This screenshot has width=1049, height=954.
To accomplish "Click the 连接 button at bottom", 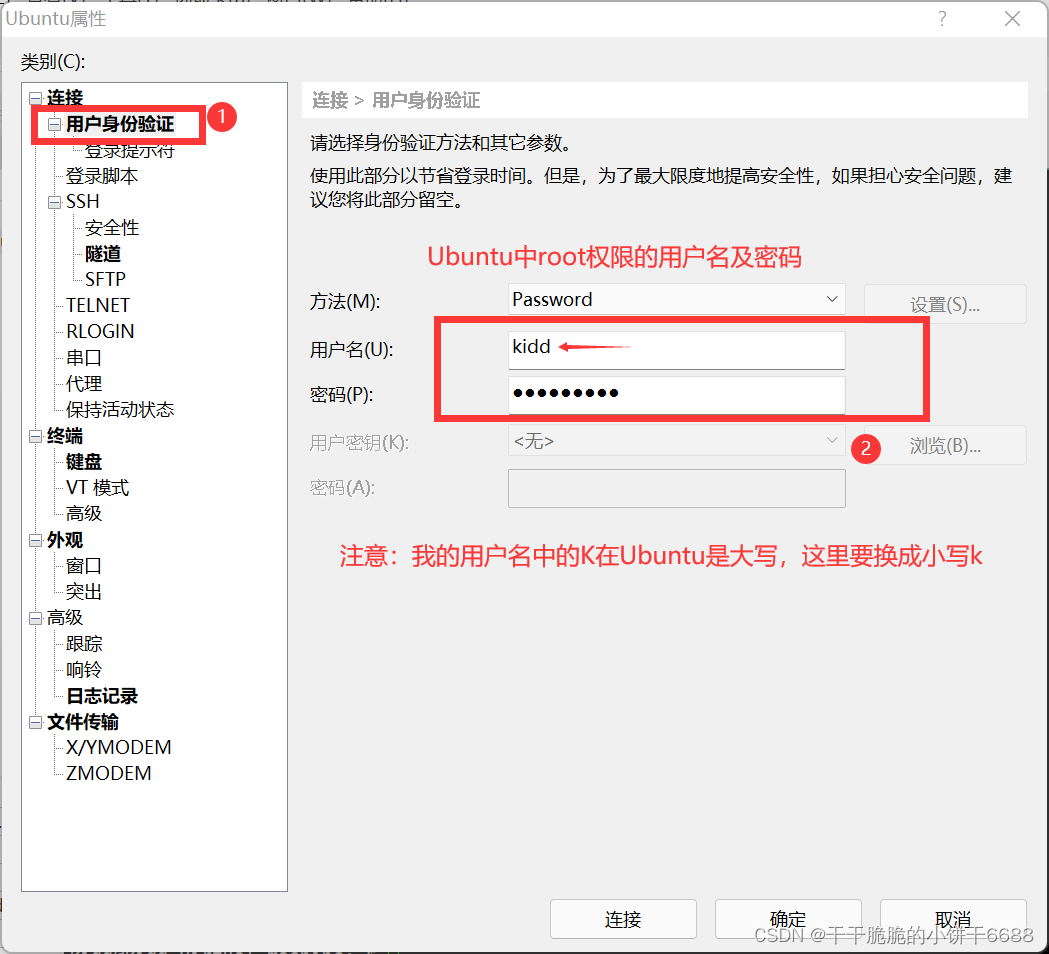I will point(623,919).
